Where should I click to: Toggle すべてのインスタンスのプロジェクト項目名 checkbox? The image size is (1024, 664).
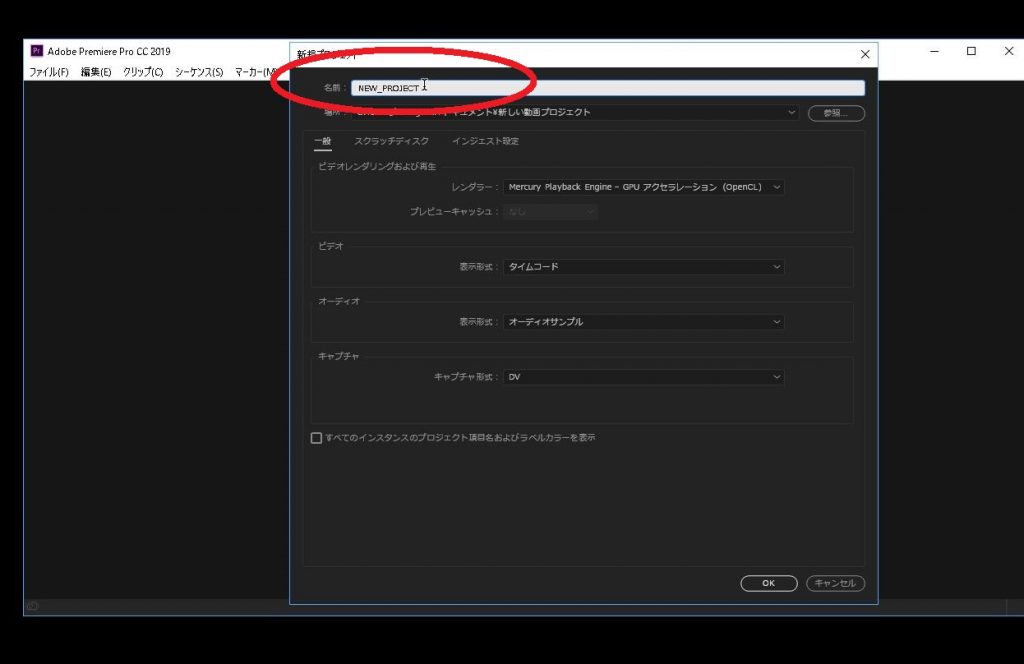317,438
